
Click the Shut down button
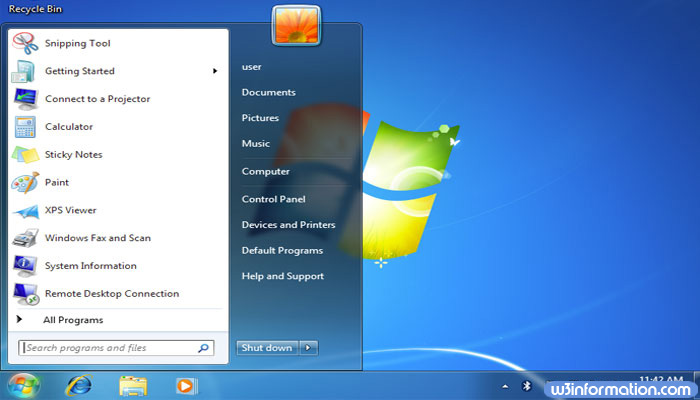[x=267, y=348]
